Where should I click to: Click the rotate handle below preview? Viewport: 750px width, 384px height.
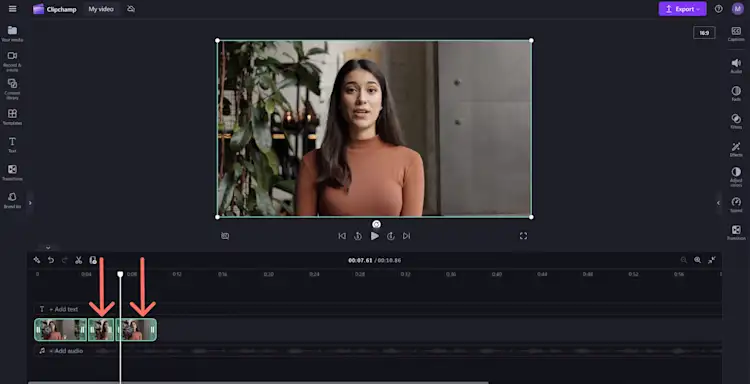376,224
